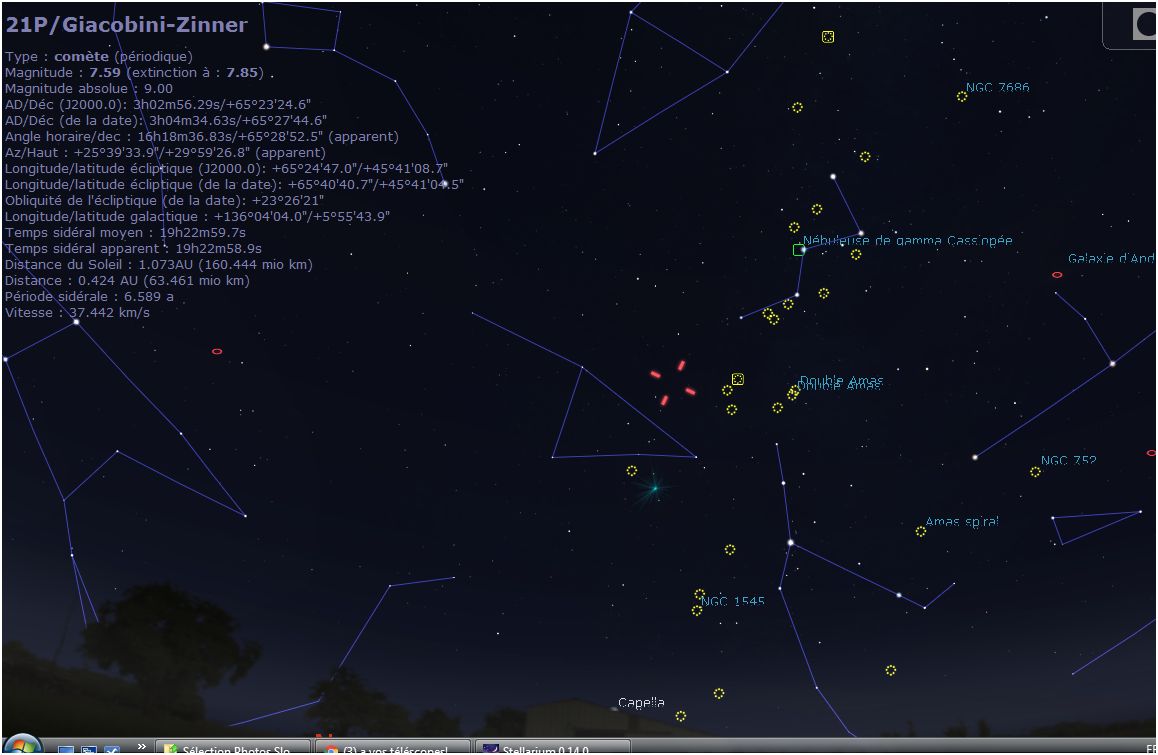The image size is (1158, 755).
Task: Click the yellow square marker at top center
Action: 828,37
